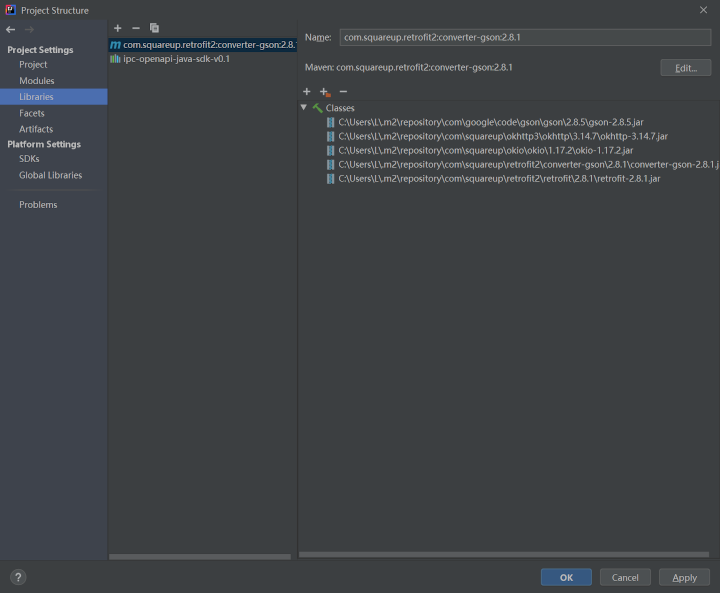Add a root to the library classes
Screen dimensions: 720x593
pyautogui.click(x=307, y=91)
